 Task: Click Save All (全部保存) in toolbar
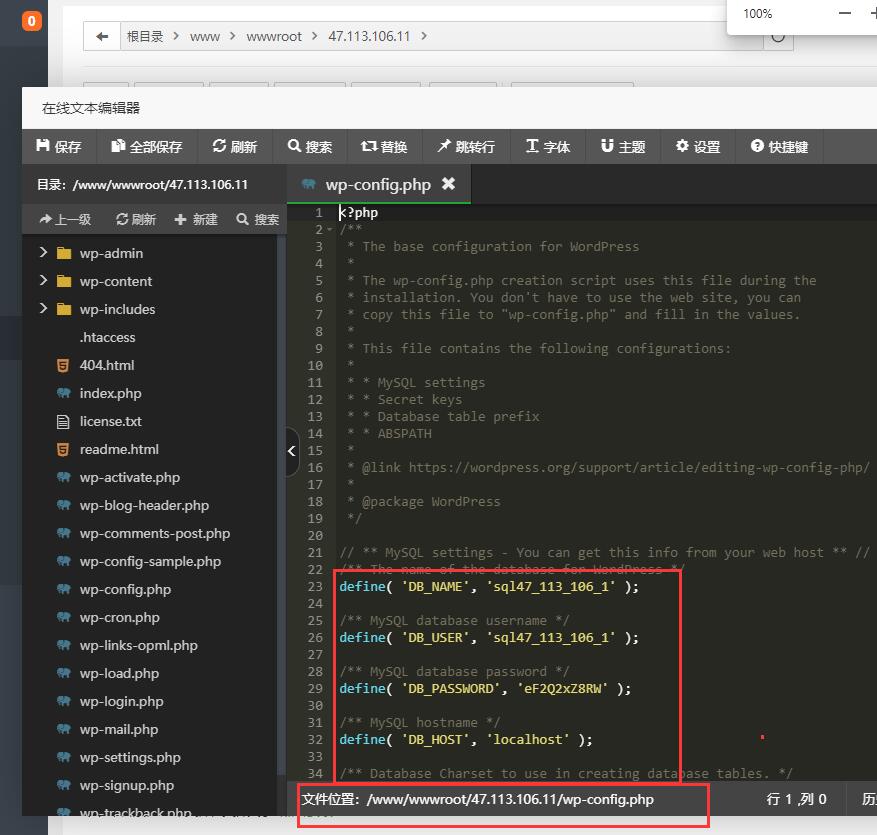pyautogui.click(x=147, y=147)
